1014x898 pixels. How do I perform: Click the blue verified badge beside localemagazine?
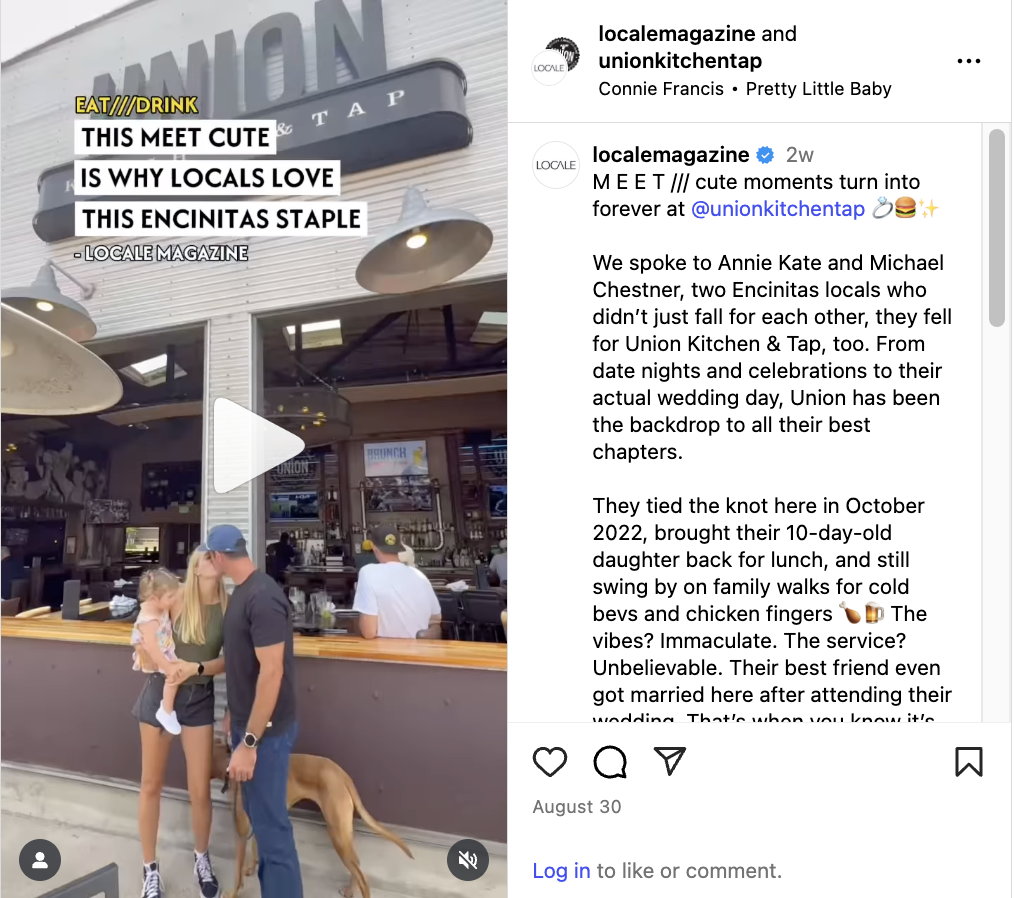(765, 155)
